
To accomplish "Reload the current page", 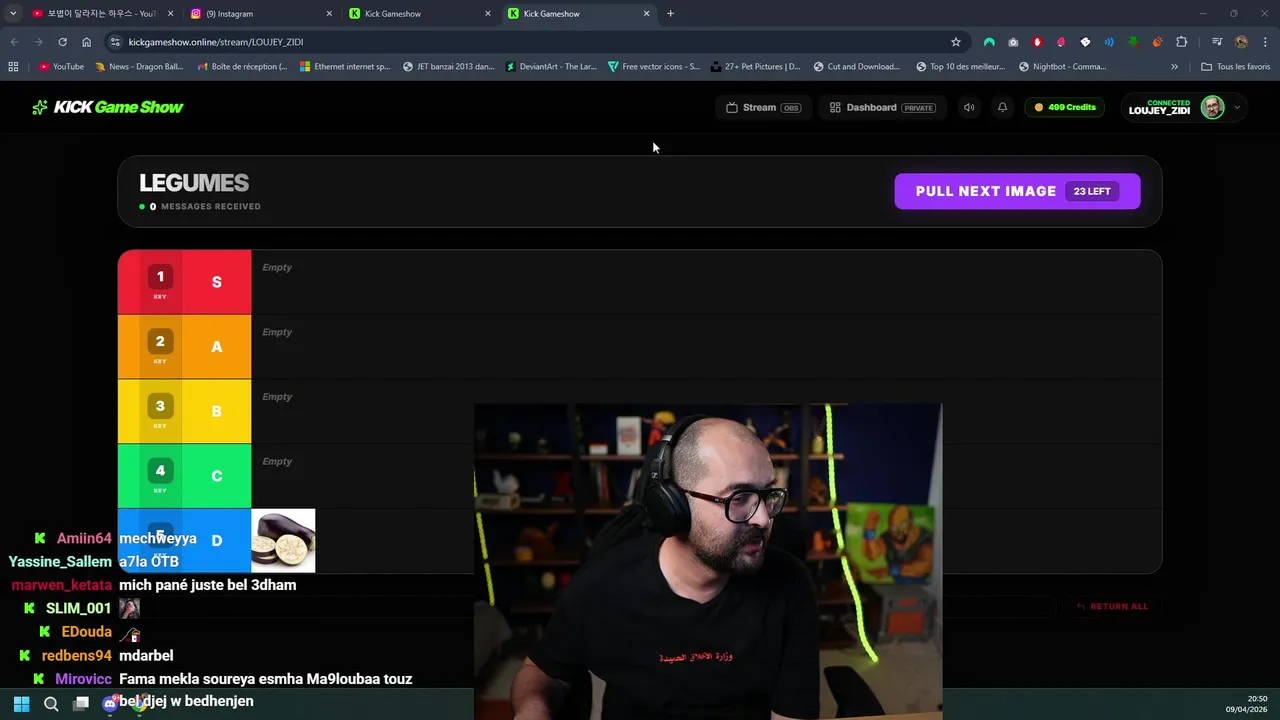I will point(62,42).
